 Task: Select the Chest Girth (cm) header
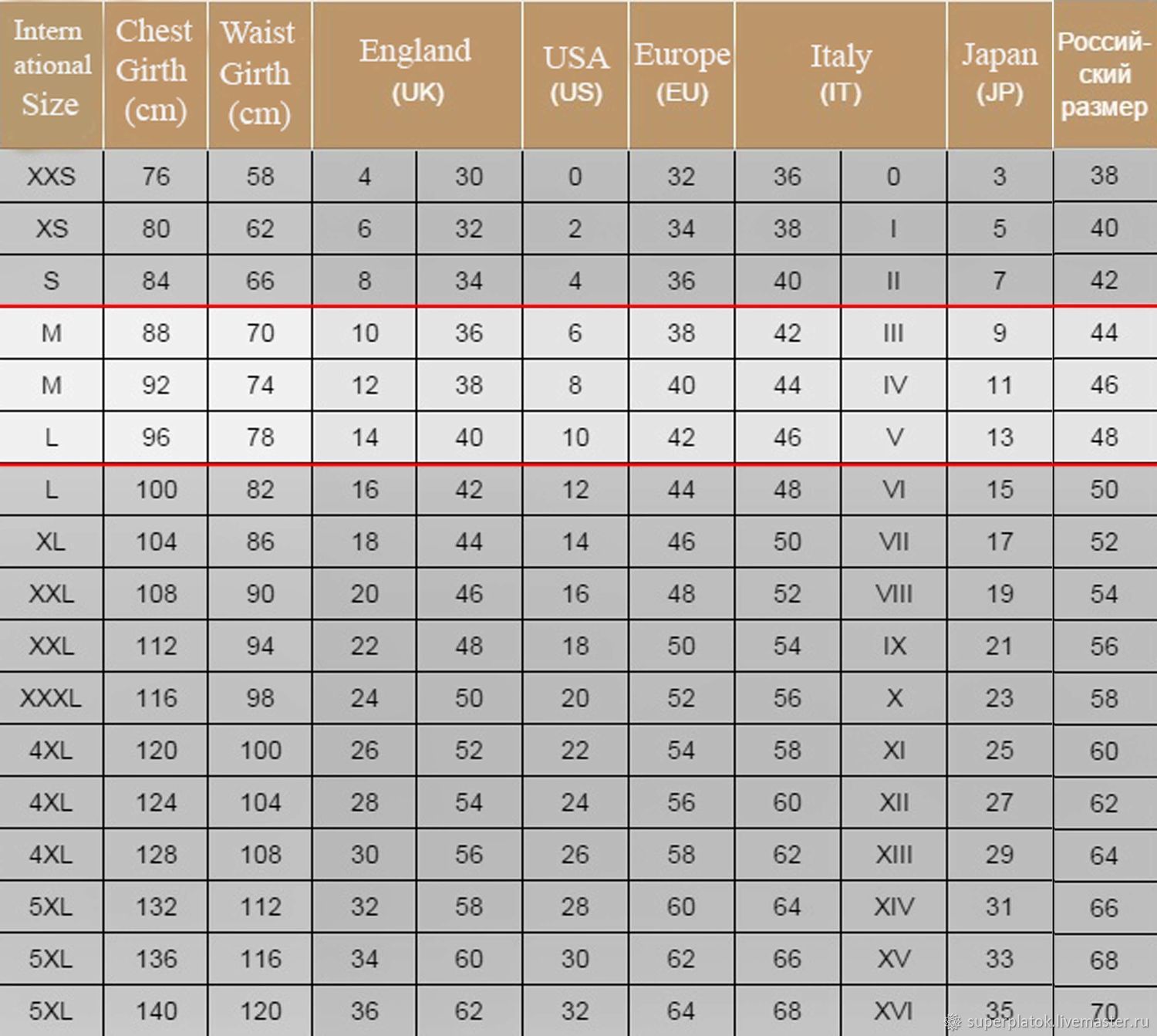[x=155, y=74]
